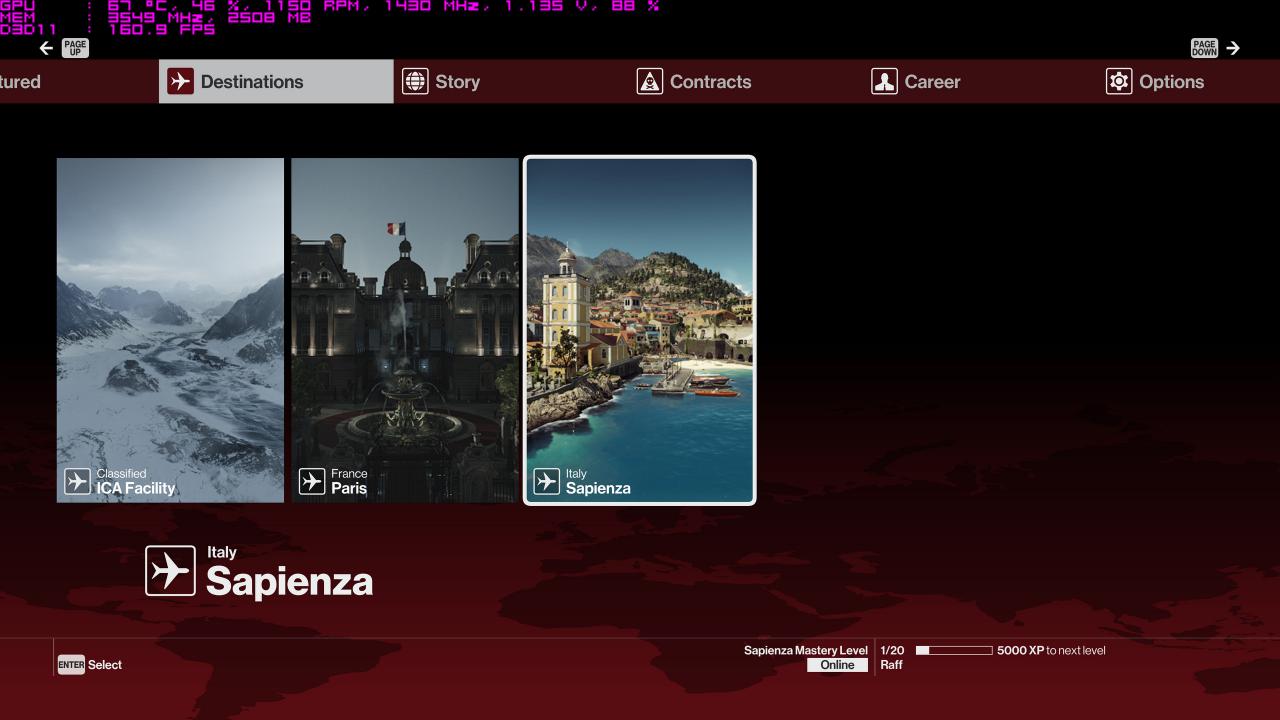The image size is (1280, 720).
Task: Select the Sapienza destination card
Action: pyautogui.click(x=640, y=330)
